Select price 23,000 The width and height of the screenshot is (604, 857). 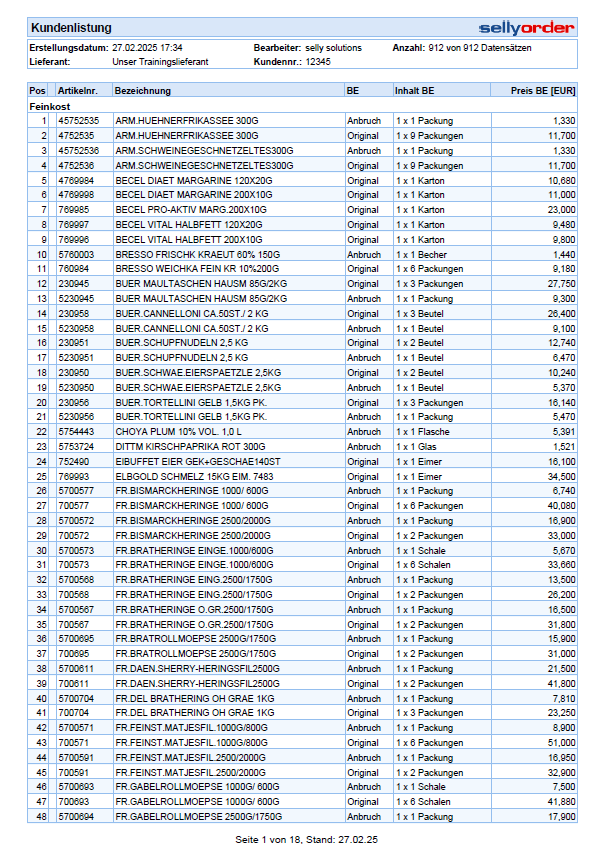point(561,209)
